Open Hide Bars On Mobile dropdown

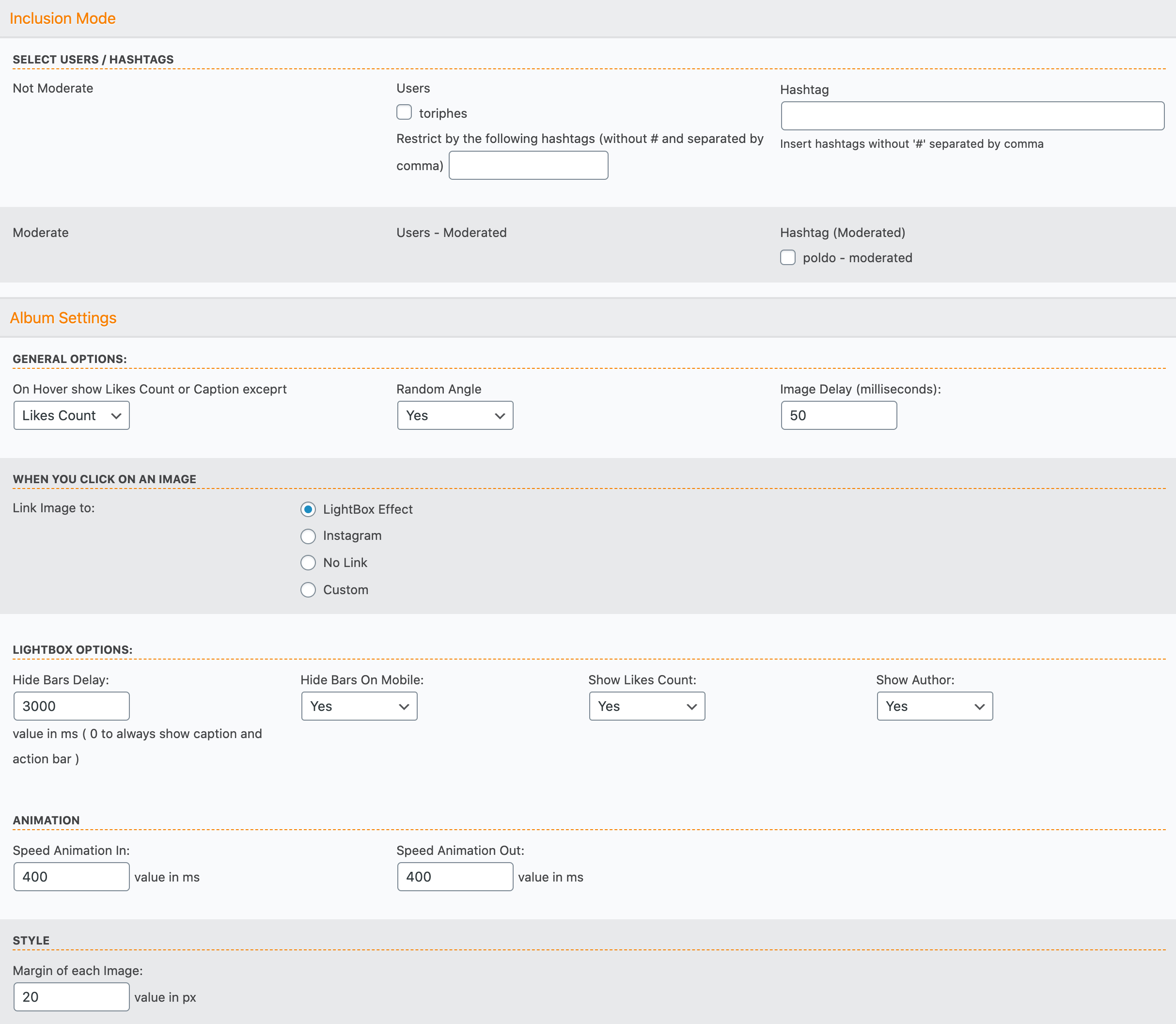click(x=359, y=706)
